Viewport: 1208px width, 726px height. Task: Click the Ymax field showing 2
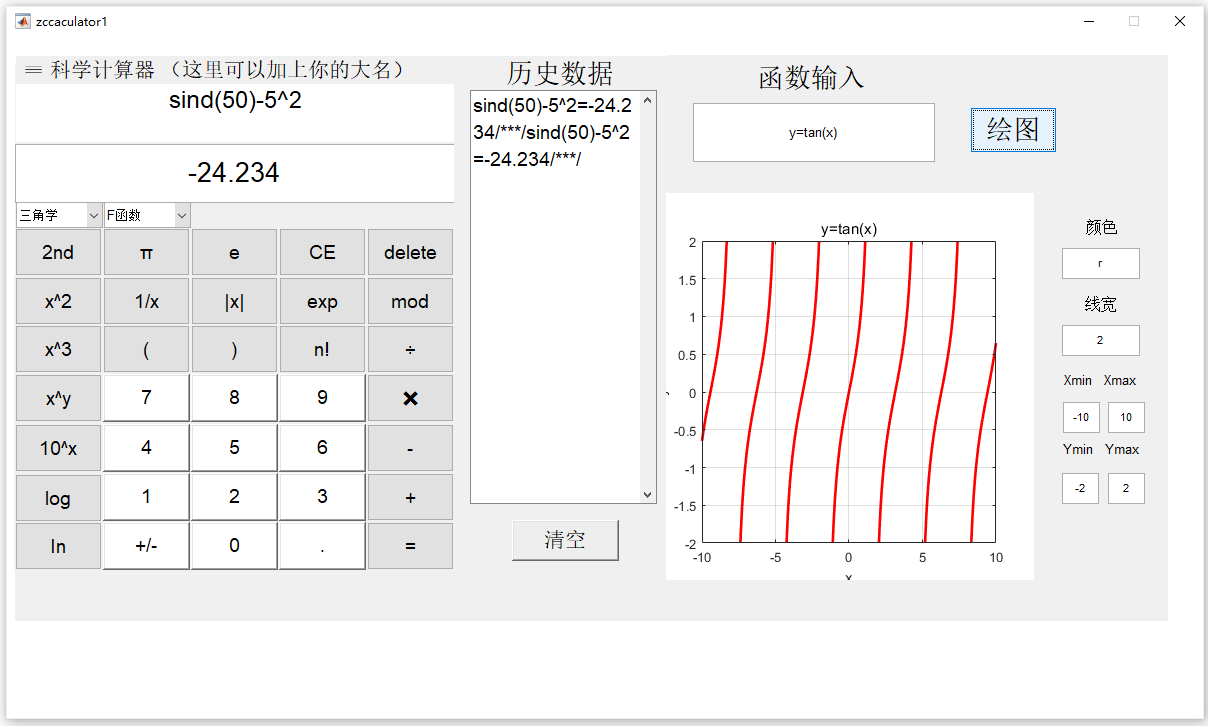[x=1126, y=488]
